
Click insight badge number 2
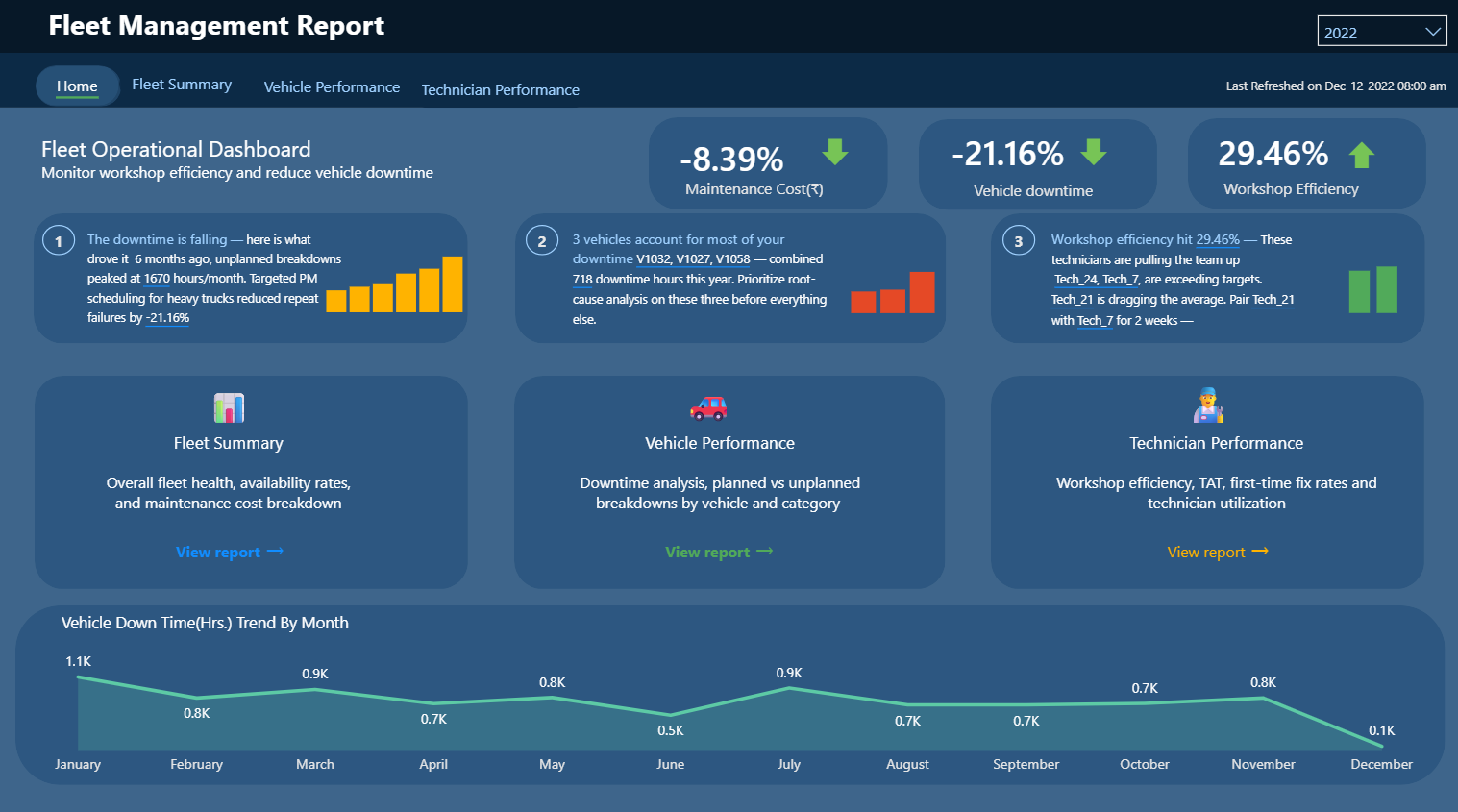tap(541, 240)
